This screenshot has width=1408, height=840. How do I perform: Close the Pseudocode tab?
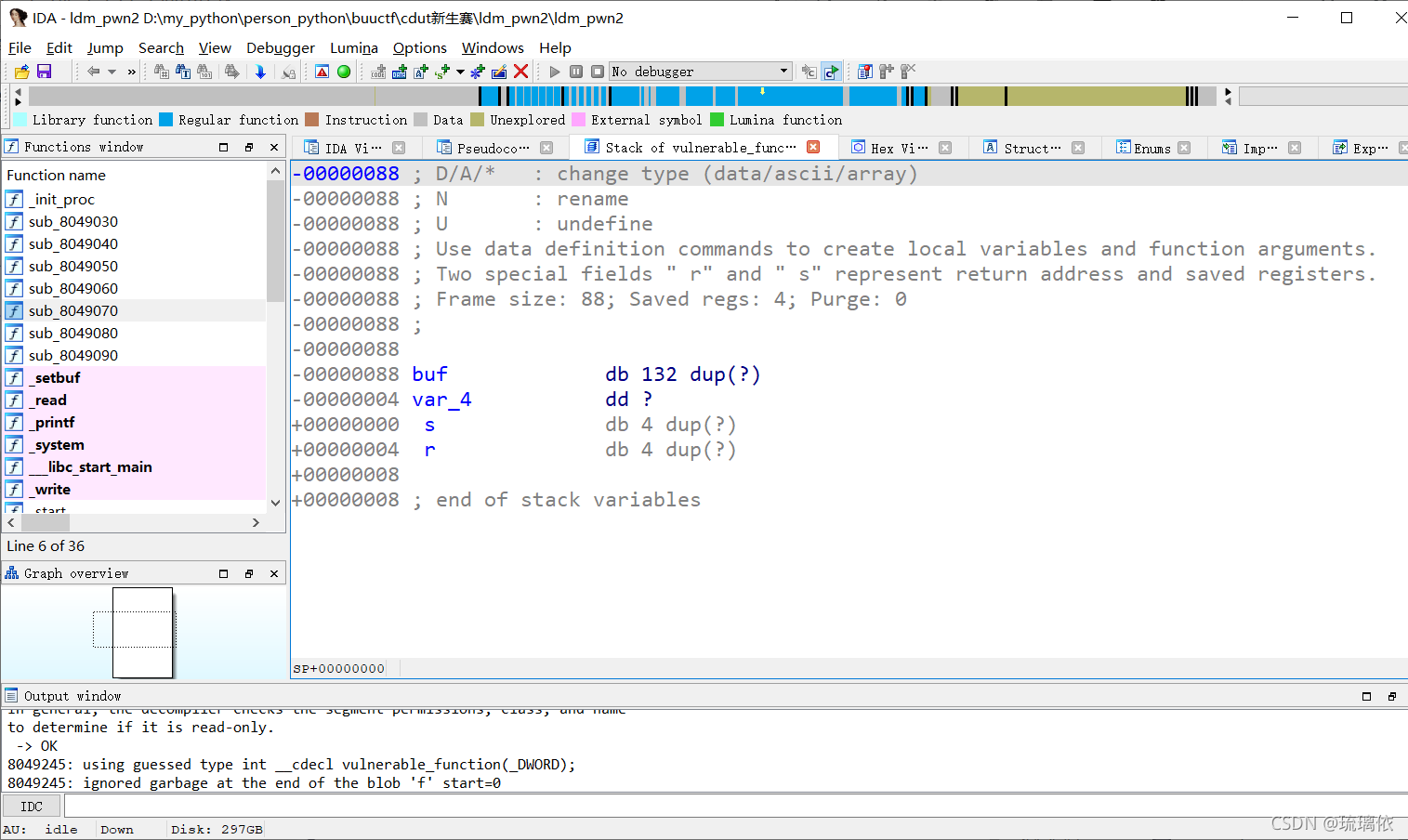click(546, 148)
